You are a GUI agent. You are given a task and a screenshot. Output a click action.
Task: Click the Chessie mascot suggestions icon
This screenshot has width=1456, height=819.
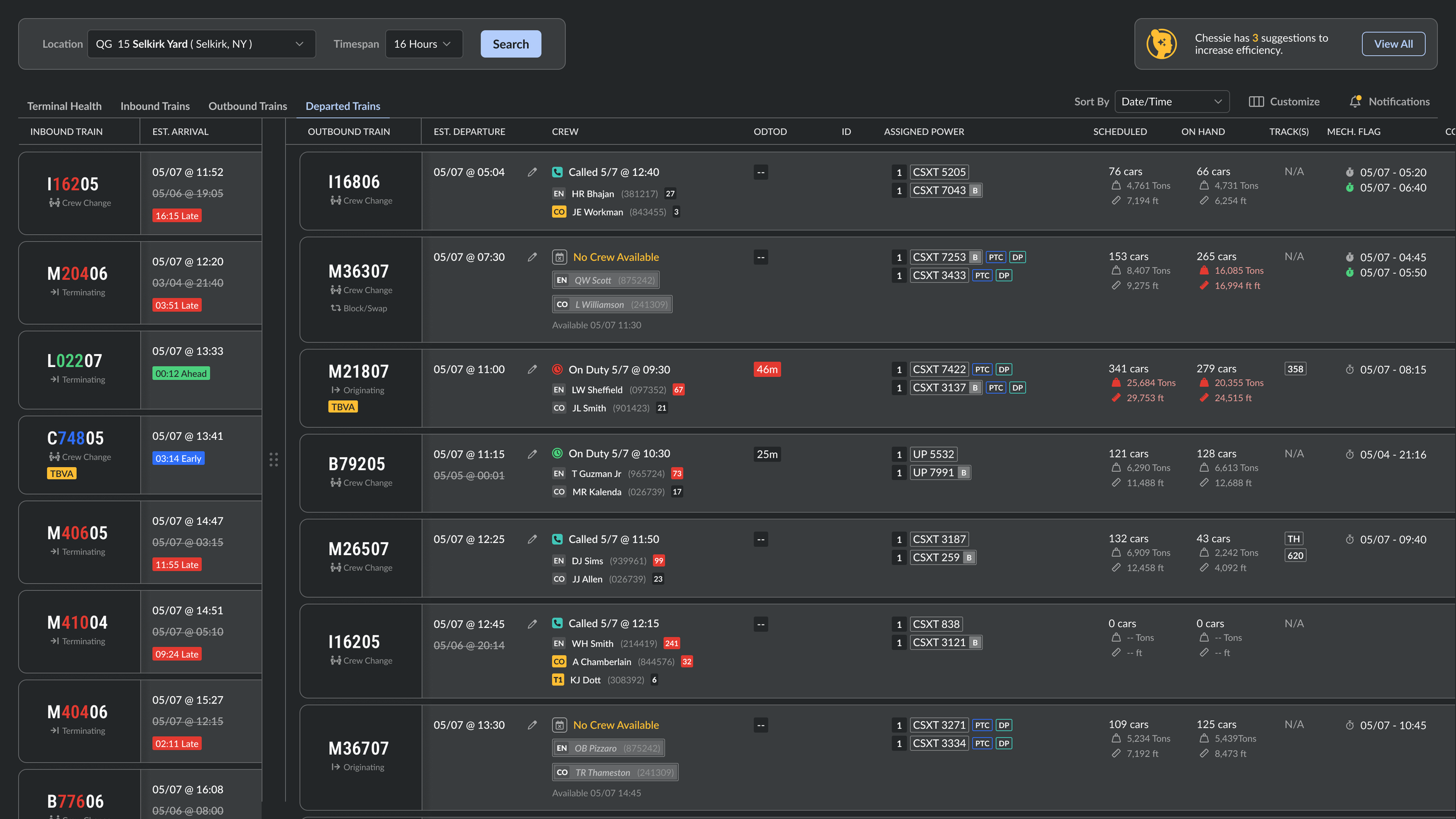(x=1161, y=44)
